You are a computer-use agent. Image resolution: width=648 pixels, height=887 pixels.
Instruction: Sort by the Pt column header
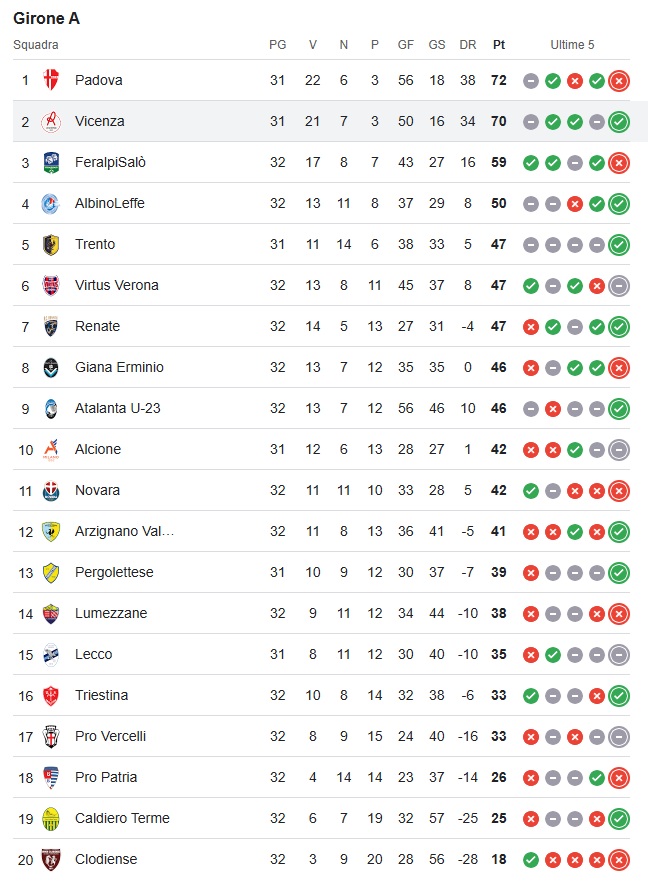(499, 45)
